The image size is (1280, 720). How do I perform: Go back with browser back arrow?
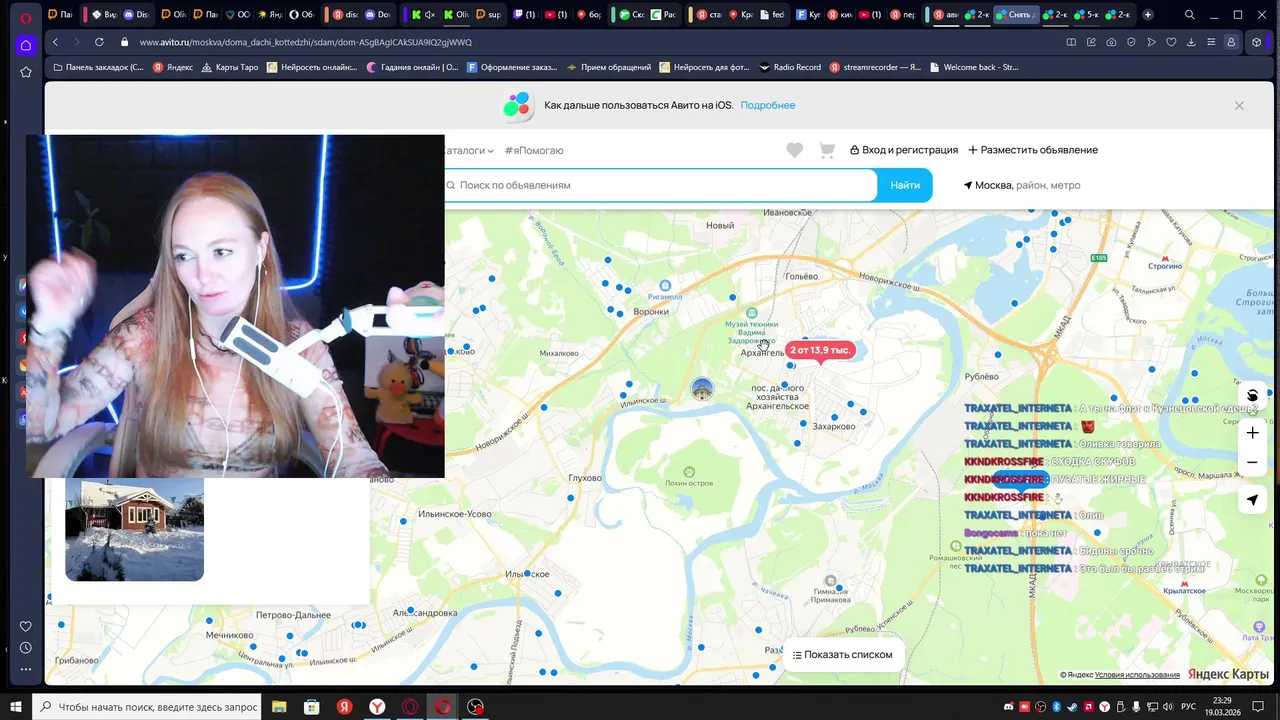tap(55, 42)
